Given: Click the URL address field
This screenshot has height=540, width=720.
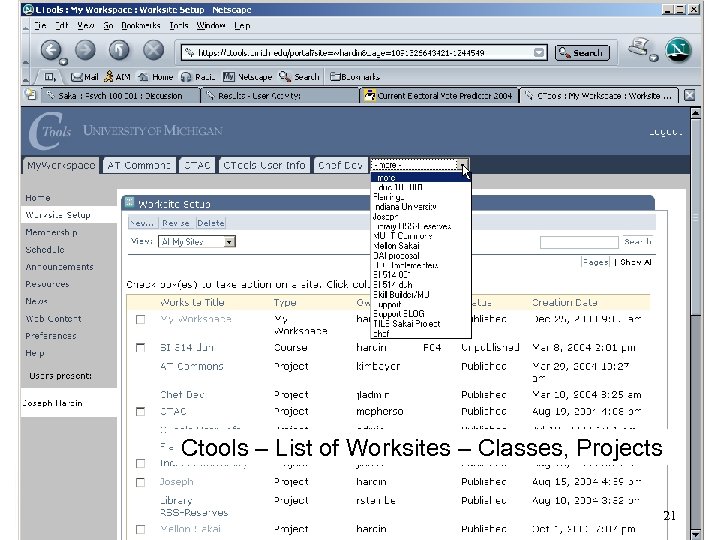Looking at the screenshot, I should tap(365, 52).
